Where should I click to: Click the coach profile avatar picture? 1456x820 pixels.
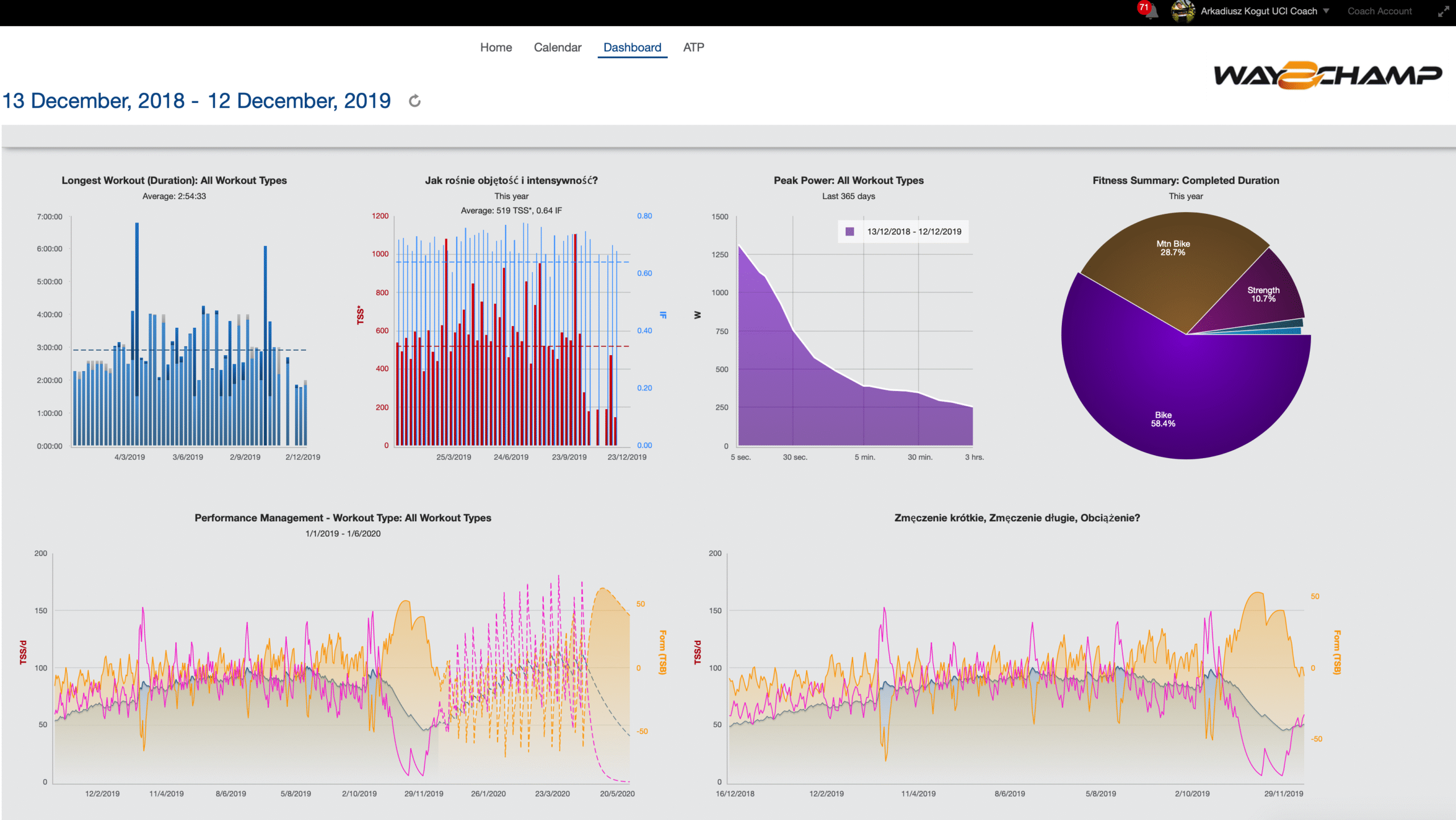point(1182,11)
